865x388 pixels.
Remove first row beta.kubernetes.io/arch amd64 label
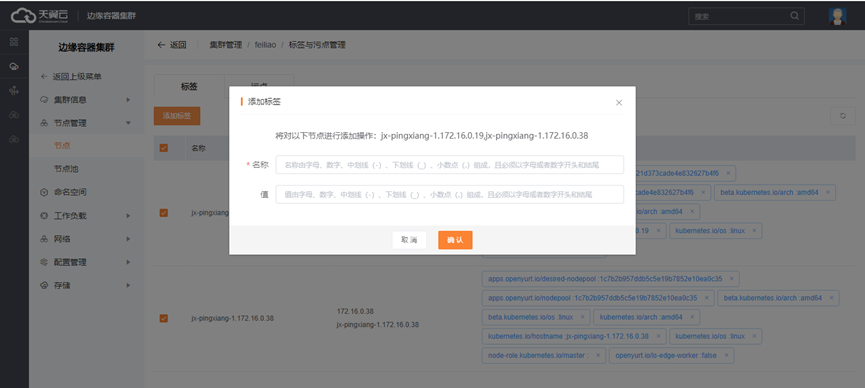tap(827, 193)
